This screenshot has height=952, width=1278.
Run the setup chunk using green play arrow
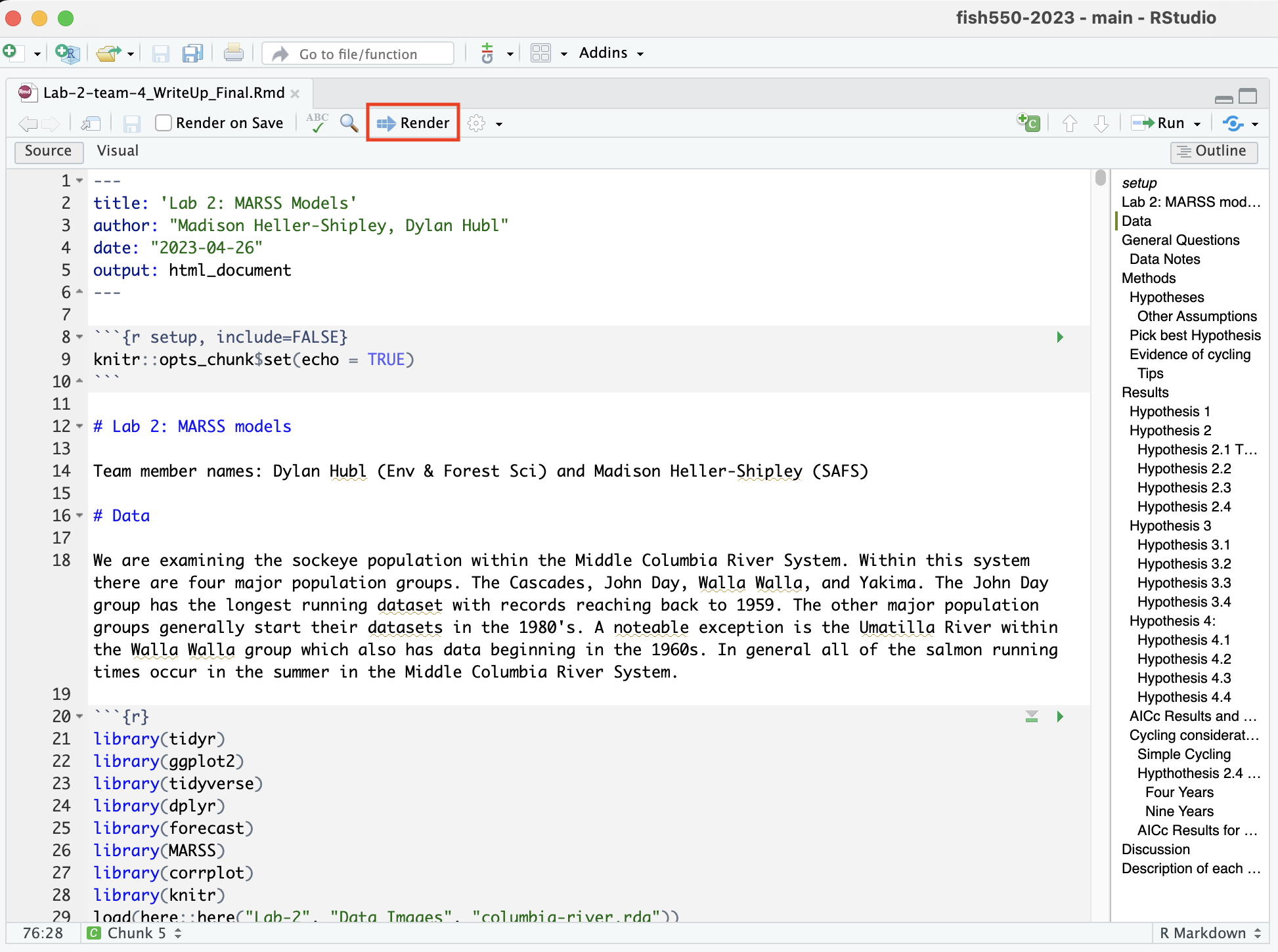tap(1060, 337)
